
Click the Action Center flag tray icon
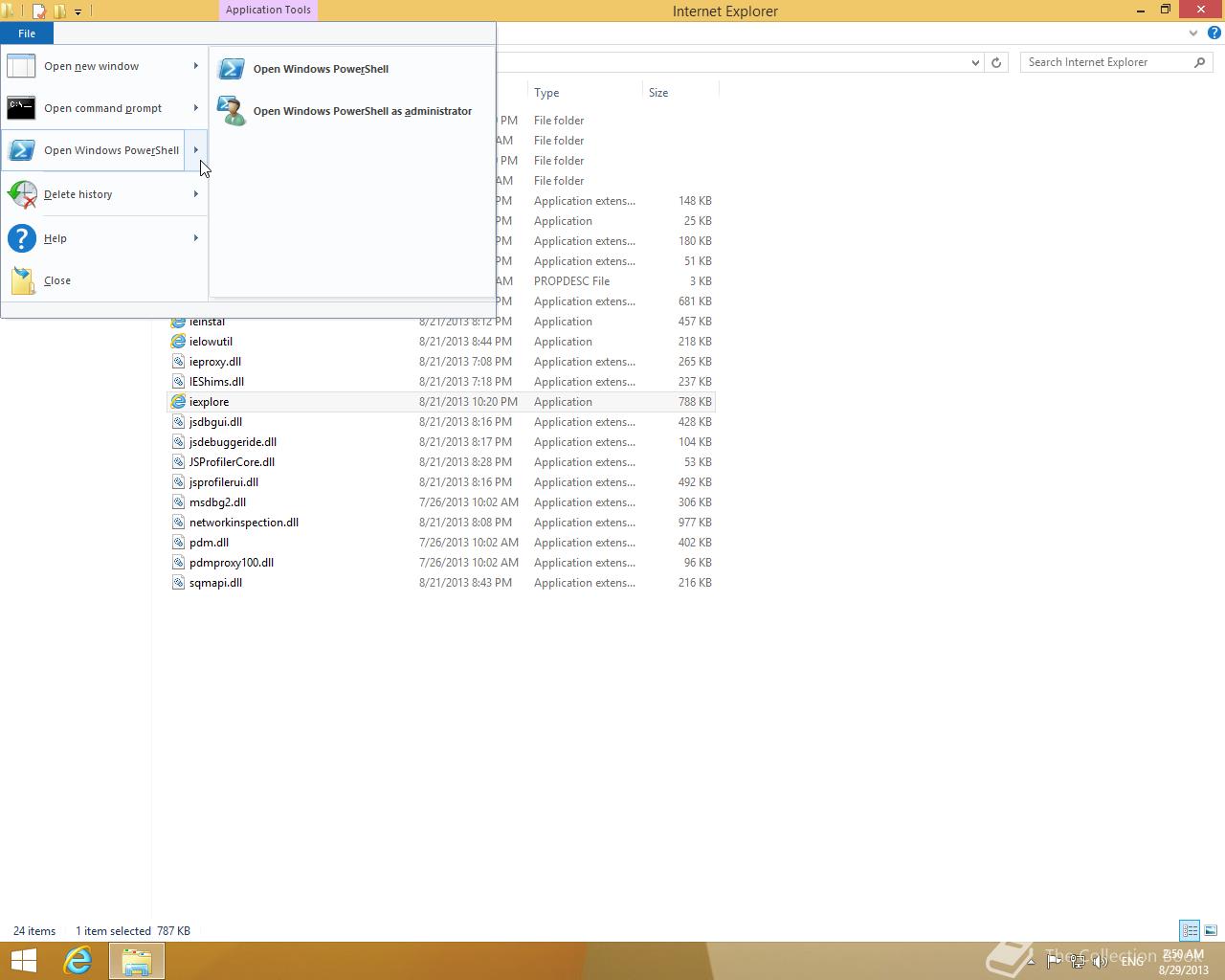(x=1054, y=961)
